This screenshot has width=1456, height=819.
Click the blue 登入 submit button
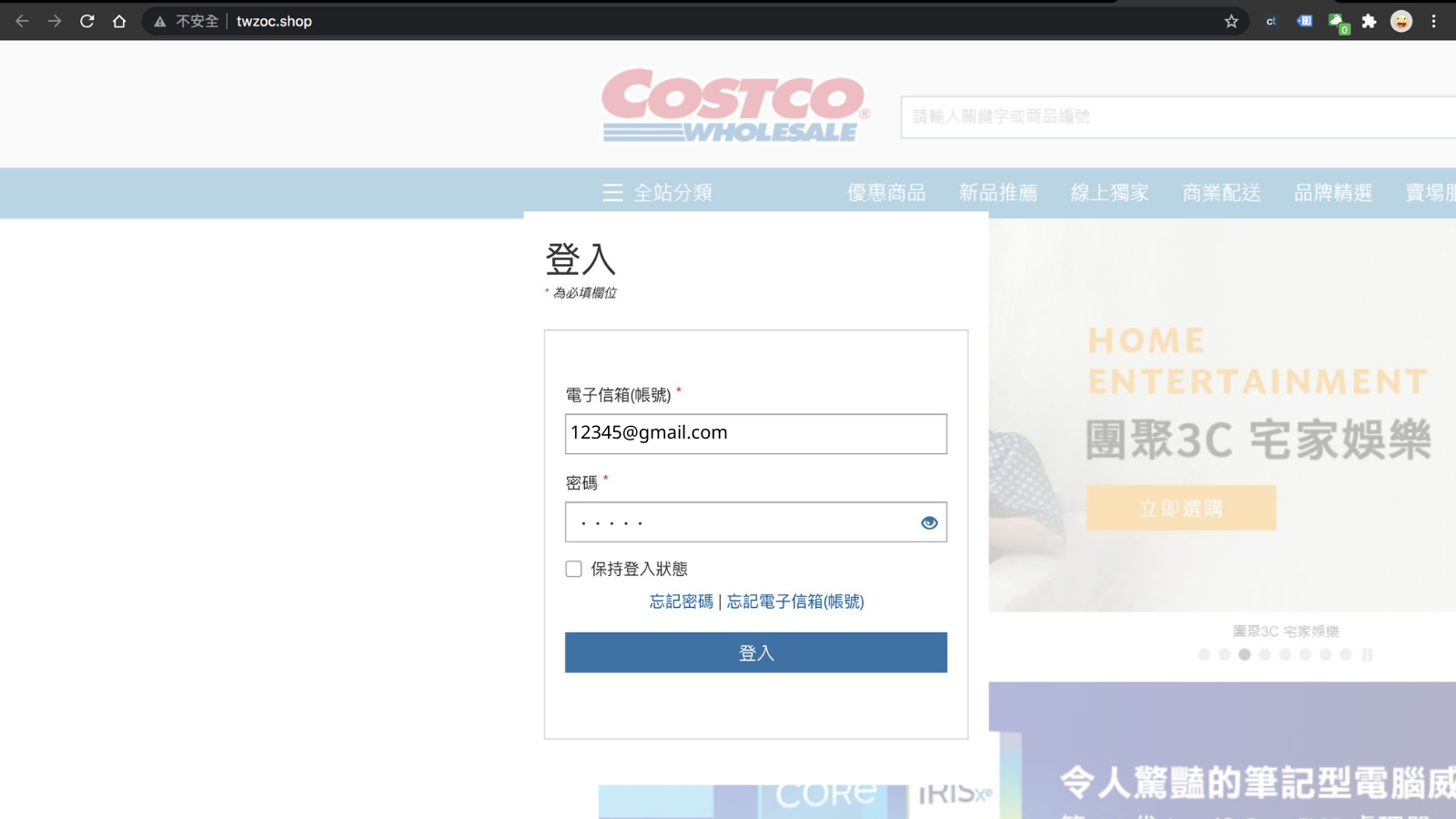point(756,652)
